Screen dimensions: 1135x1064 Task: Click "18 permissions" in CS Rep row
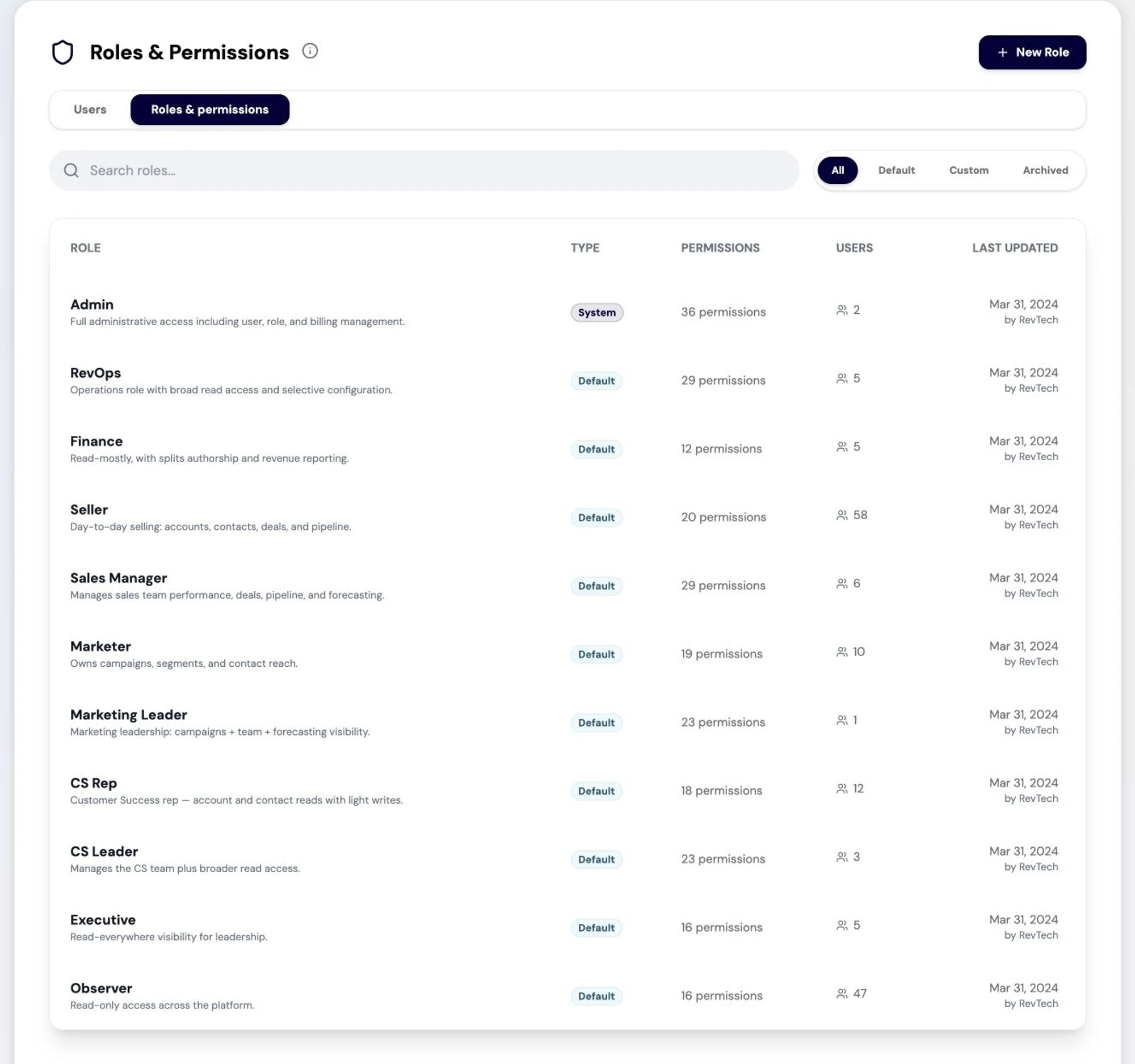721,790
